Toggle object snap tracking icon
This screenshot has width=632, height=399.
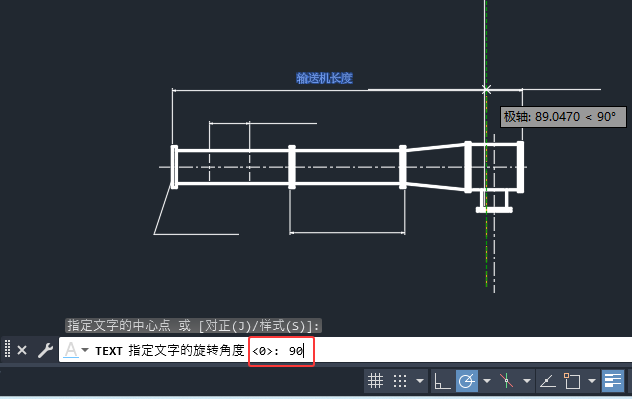click(x=547, y=380)
